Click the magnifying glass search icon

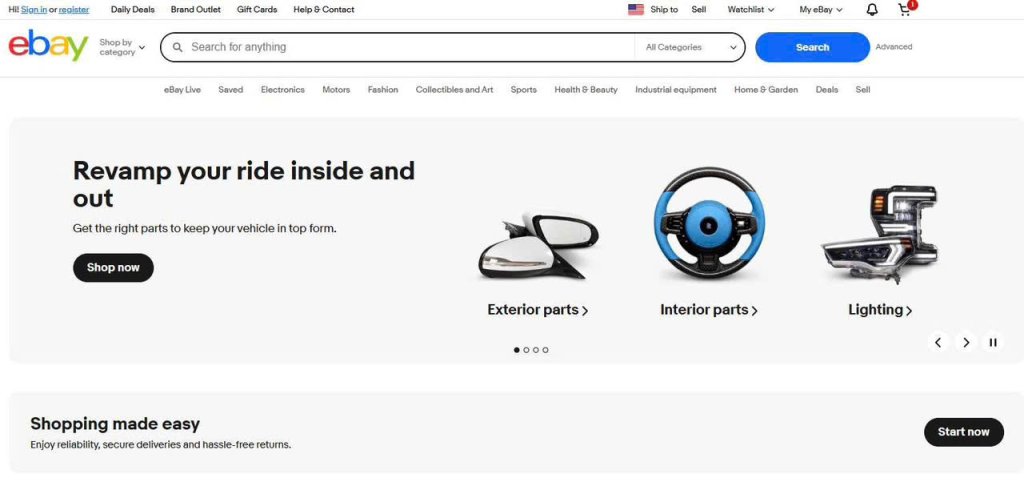click(178, 47)
